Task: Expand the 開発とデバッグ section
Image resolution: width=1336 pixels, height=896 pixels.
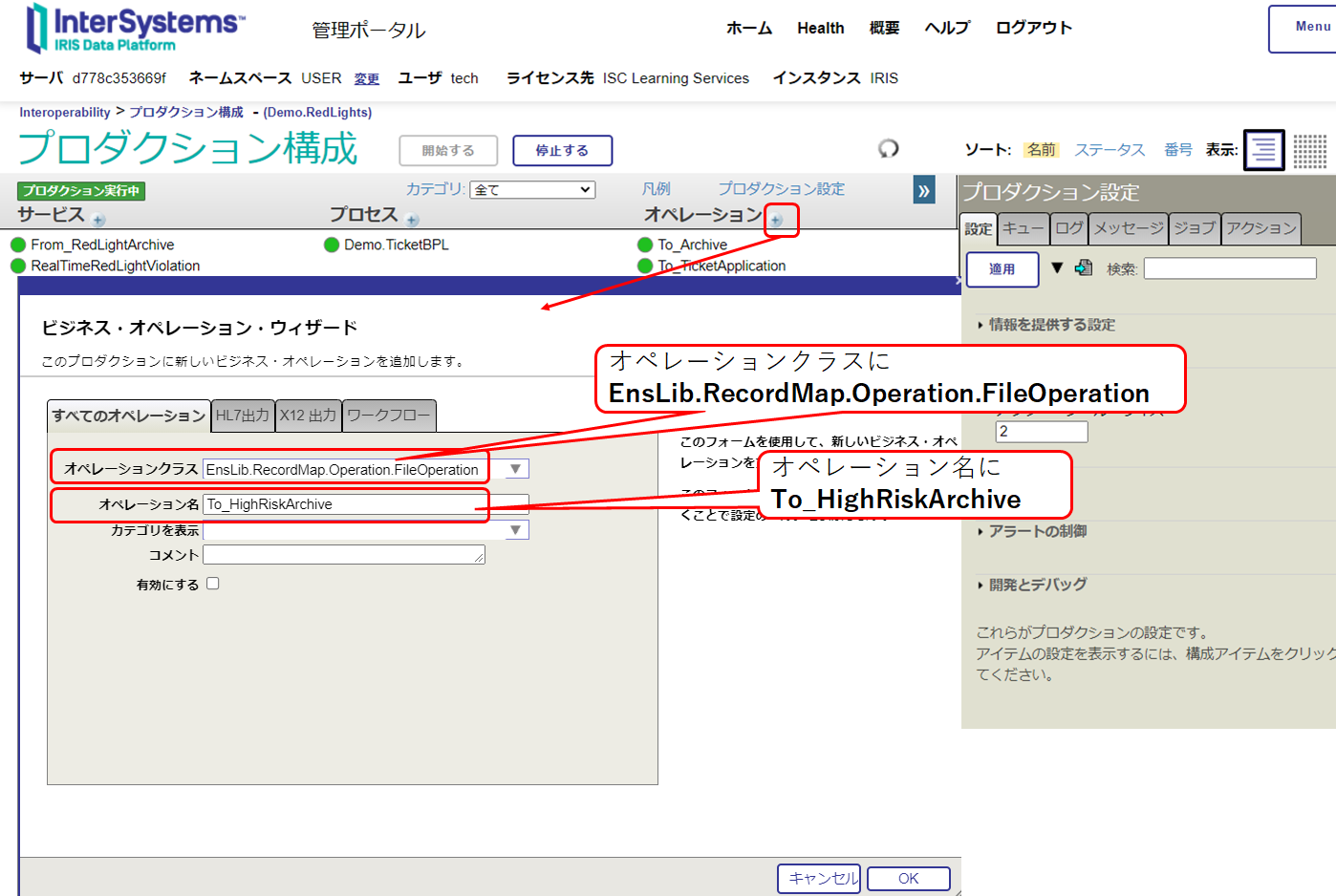Action: [x=1037, y=585]
